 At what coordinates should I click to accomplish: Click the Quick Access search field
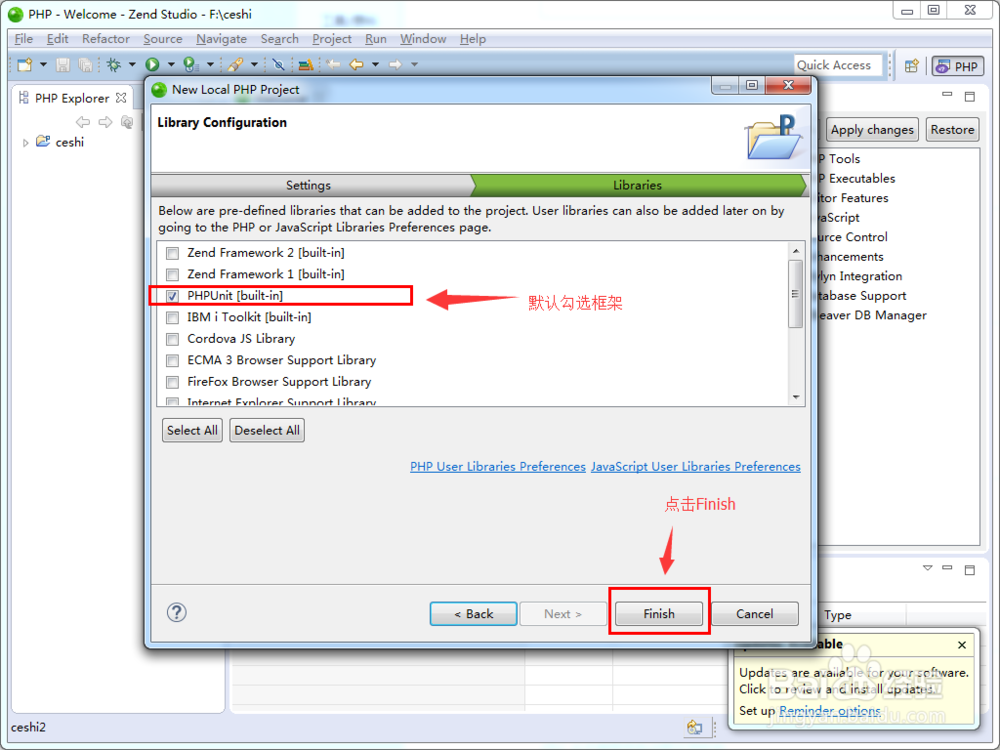click(x=838, y=65)
